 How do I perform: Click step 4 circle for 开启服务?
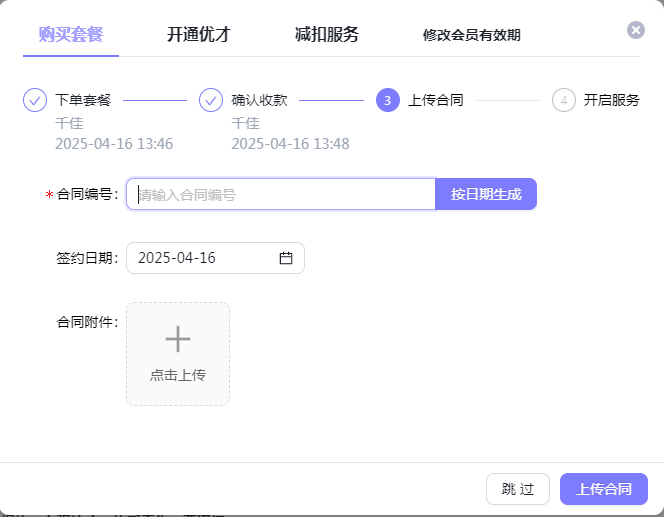pyautogui.click(x=564, y=100)
